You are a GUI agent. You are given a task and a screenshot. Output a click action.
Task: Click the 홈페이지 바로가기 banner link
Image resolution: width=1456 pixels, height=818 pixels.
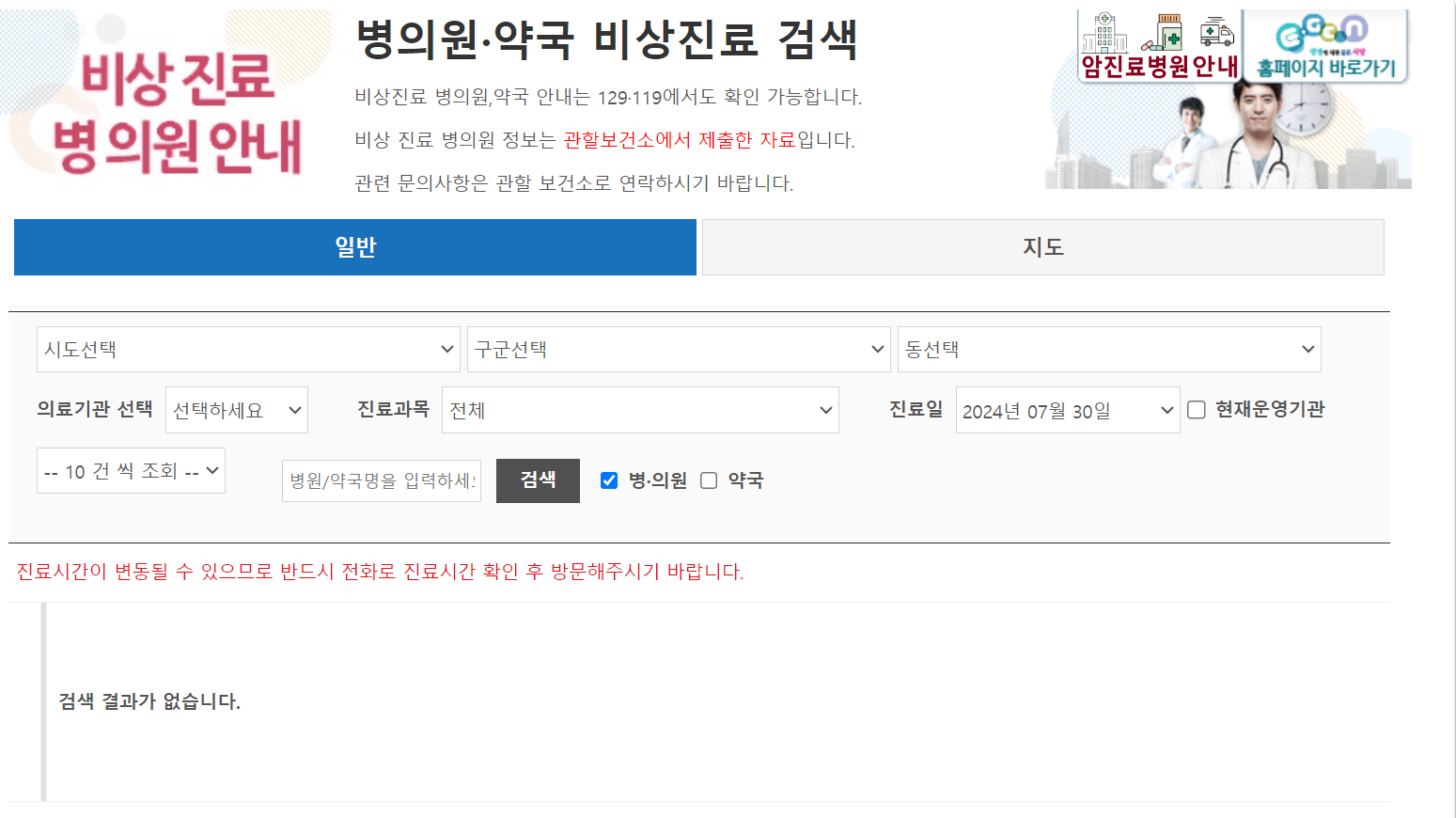[1327, 42]
